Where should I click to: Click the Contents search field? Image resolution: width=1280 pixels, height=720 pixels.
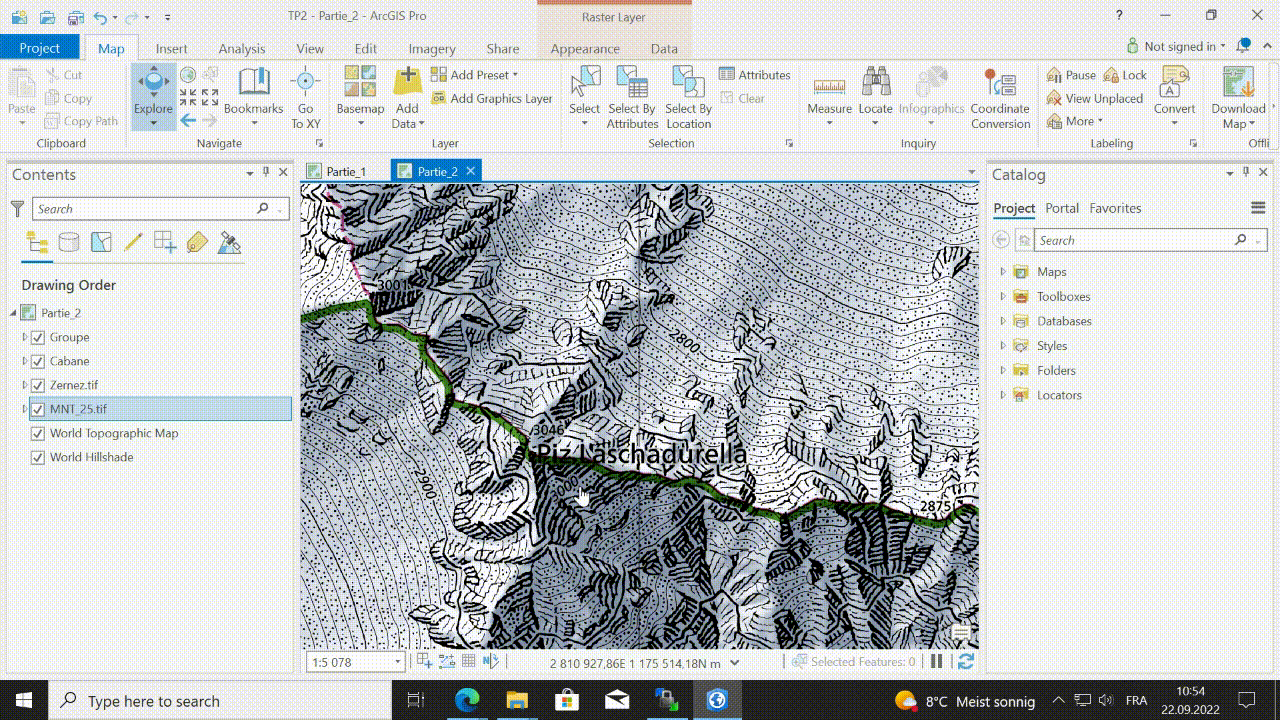tap(145, 209)
